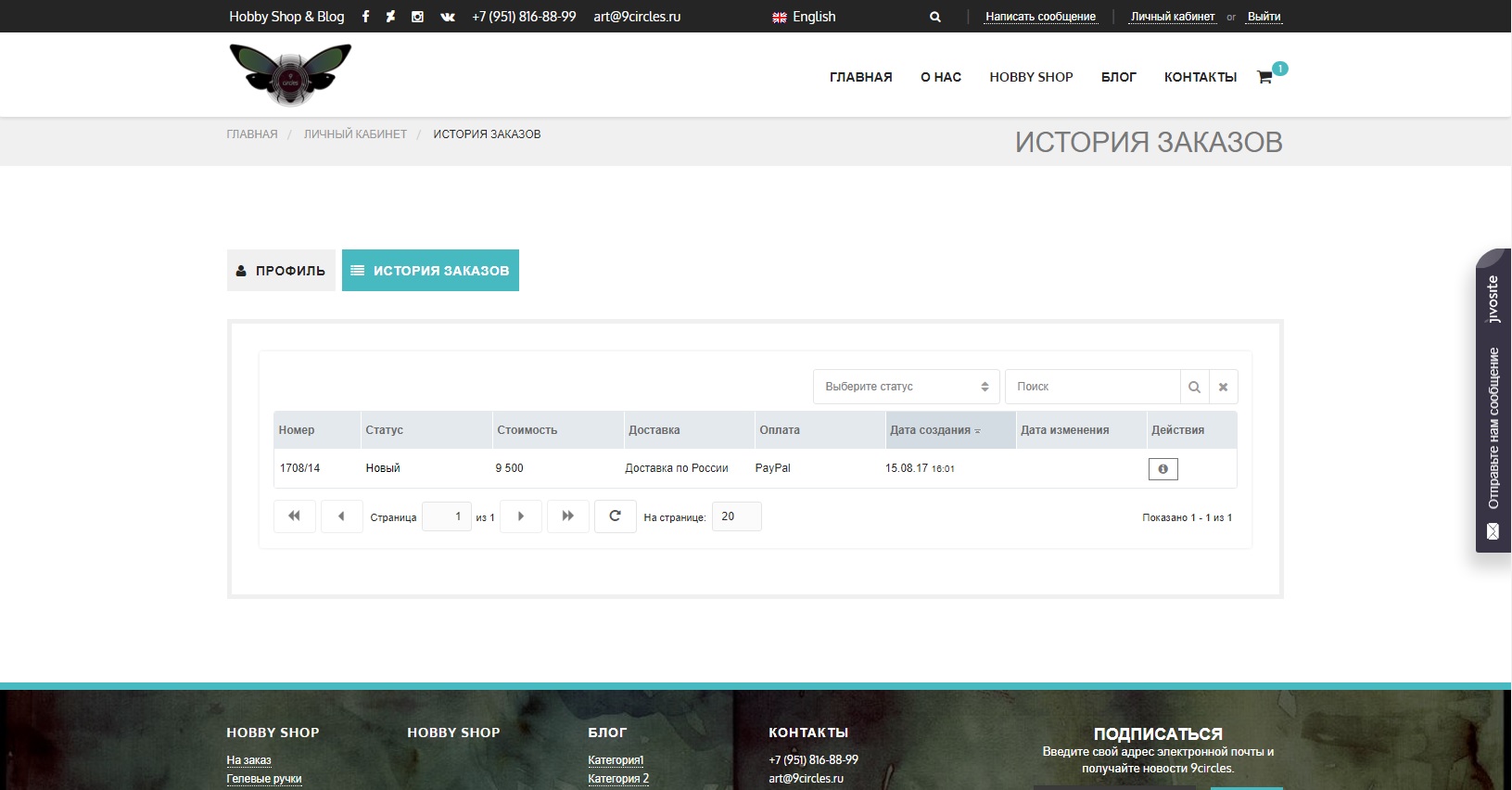Click the magnifier icon in top bar

[935, 17]
